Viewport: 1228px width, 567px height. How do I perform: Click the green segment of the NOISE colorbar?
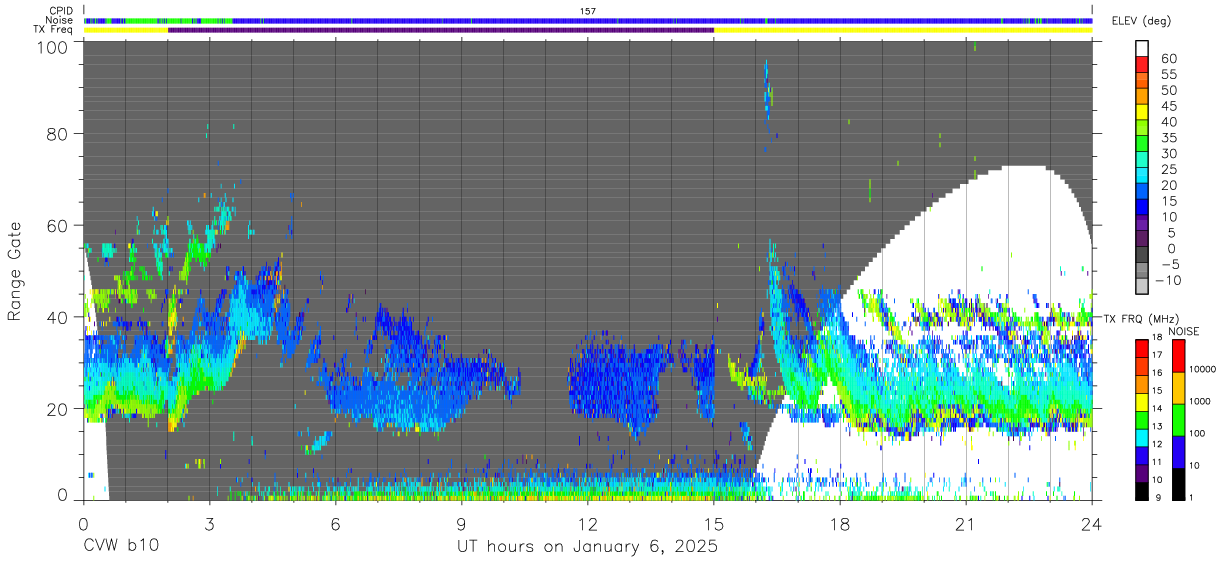click(1179, 419)
